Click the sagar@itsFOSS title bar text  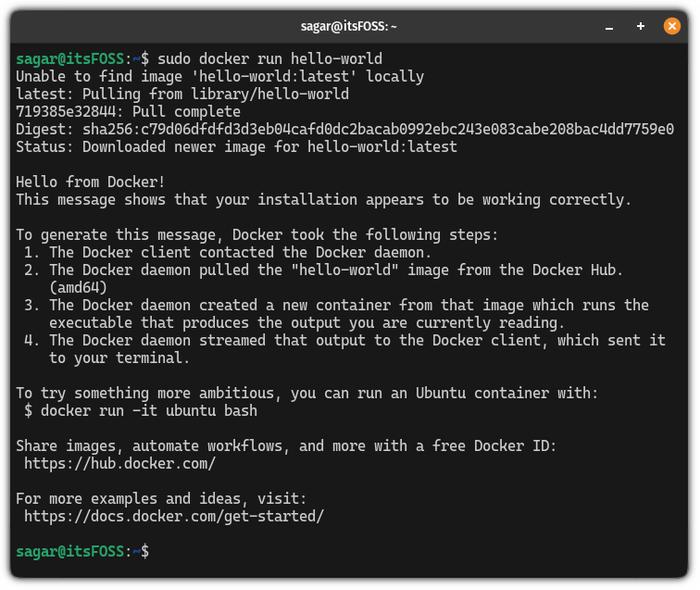(x=349, y=27)
